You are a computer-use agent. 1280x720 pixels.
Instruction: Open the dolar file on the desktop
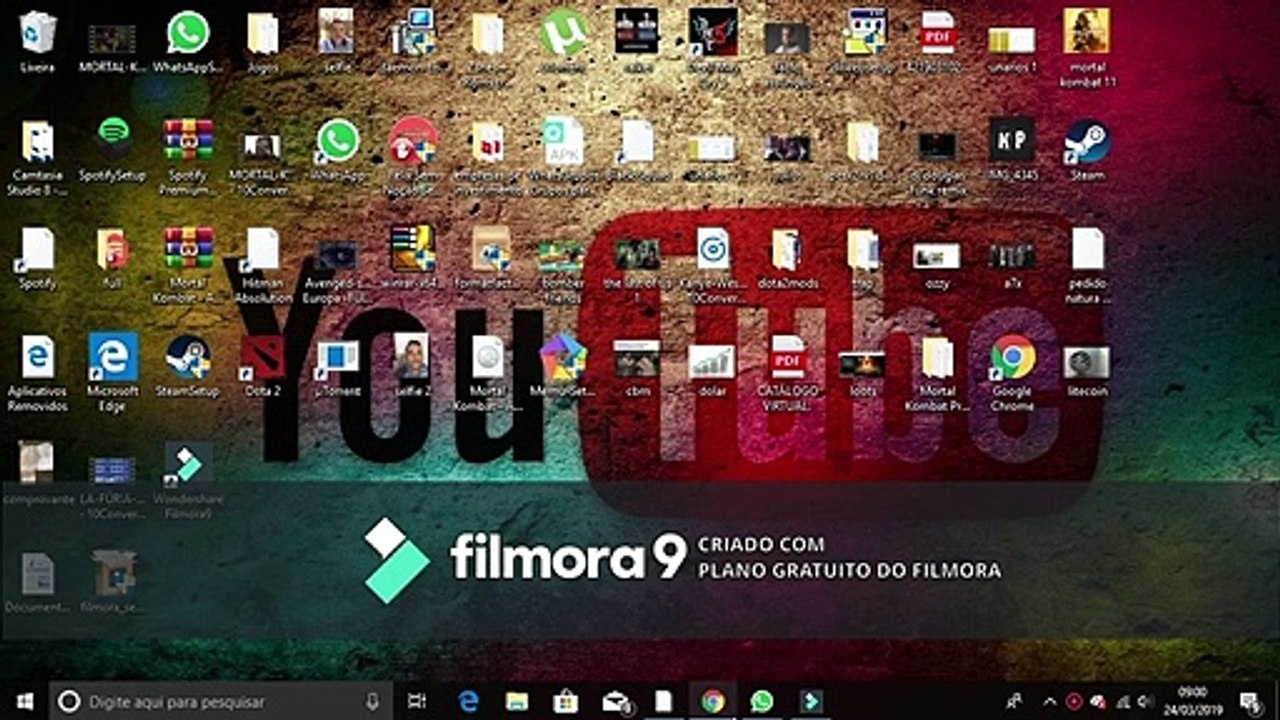[712, 370]
